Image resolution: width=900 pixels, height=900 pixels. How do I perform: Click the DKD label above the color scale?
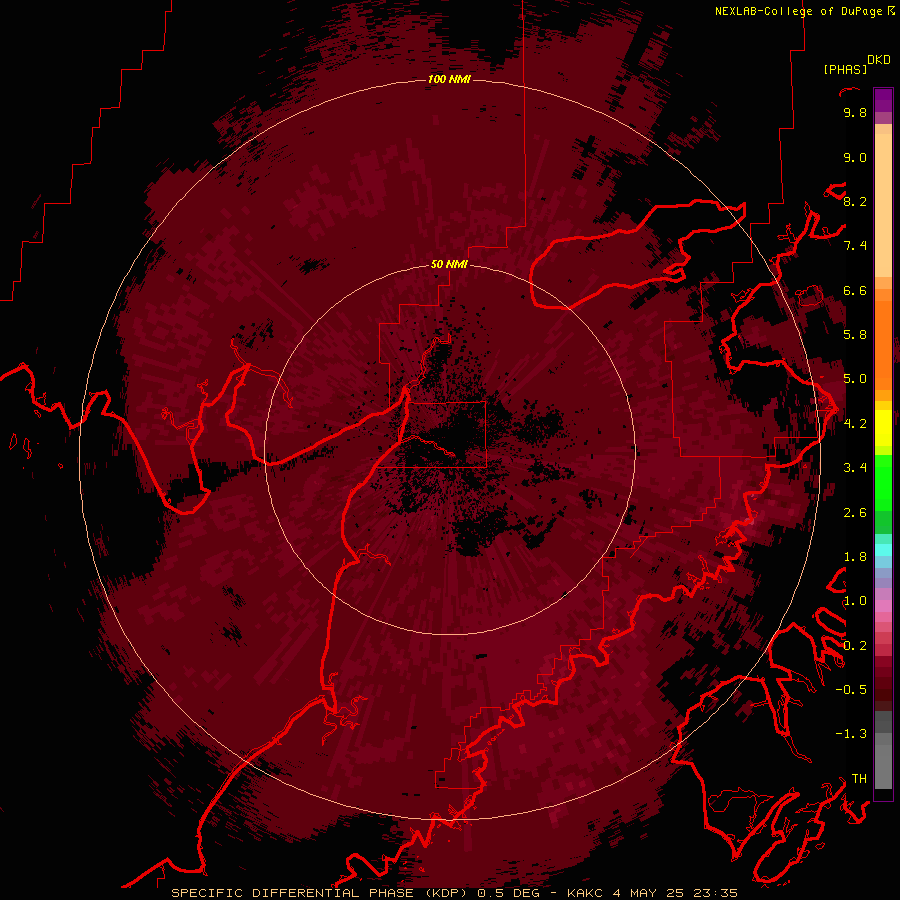pyautogui.click(x=878, y=60)
